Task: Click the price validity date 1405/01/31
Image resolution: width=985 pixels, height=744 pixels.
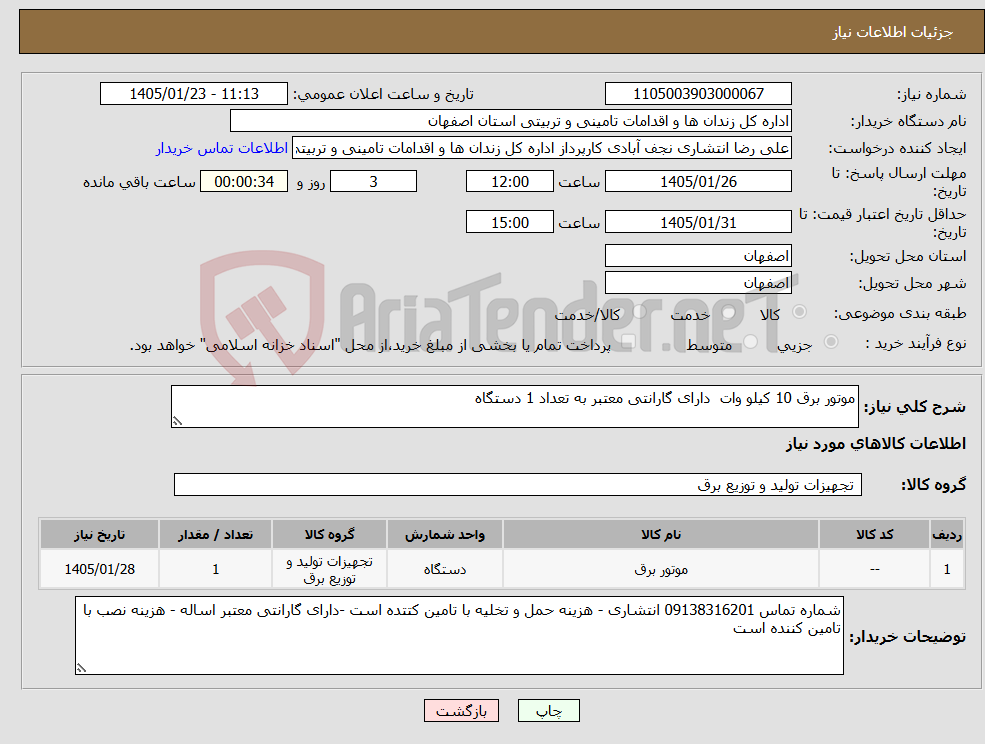Action: [698, 222]
